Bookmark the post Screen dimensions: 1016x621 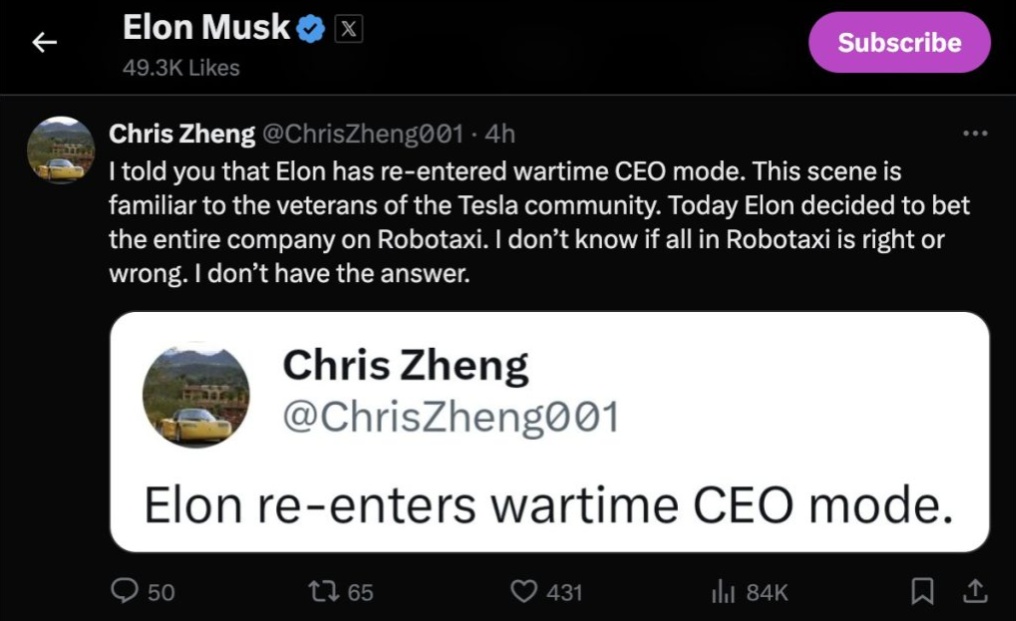[920, 591]
